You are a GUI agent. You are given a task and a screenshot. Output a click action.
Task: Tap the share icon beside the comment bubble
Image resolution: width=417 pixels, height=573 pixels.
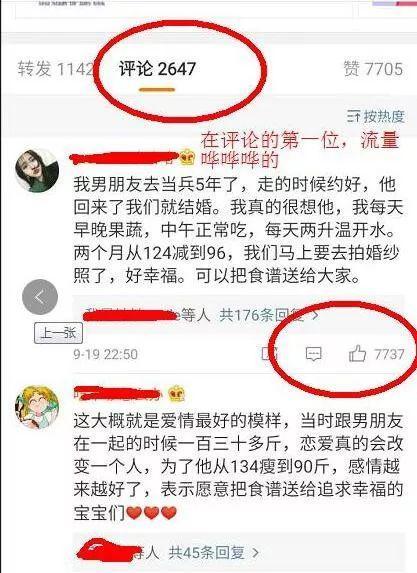click(x=270, y=353)
